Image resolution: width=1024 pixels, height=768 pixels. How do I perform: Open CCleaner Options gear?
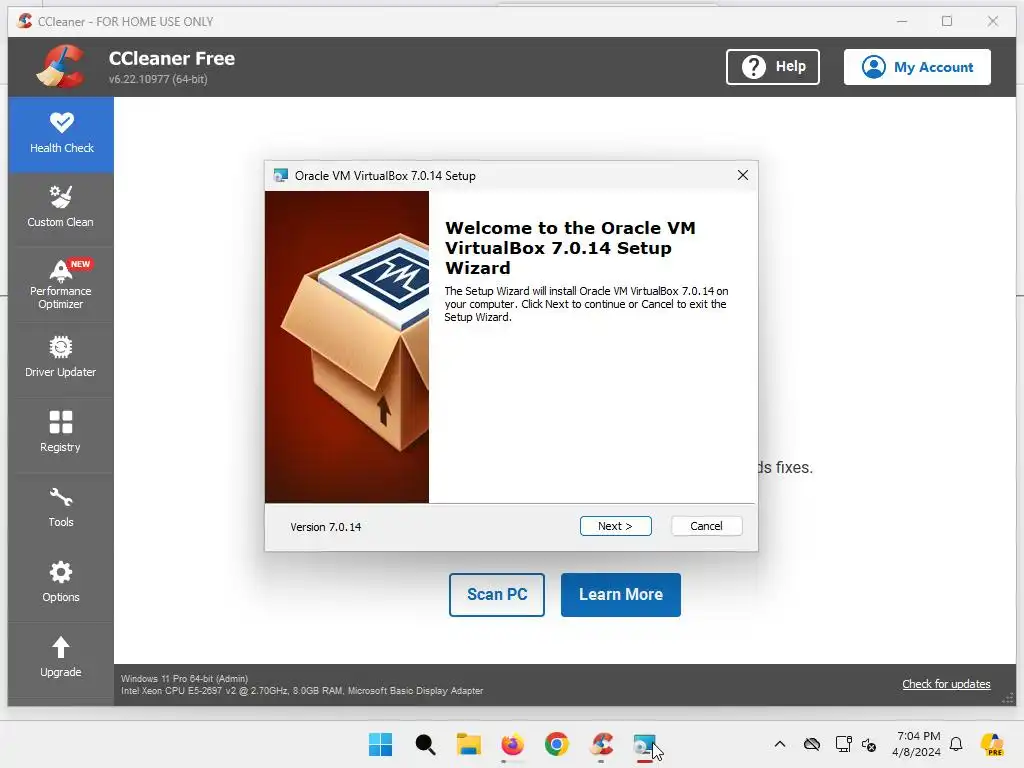click(x=61, y=582)
